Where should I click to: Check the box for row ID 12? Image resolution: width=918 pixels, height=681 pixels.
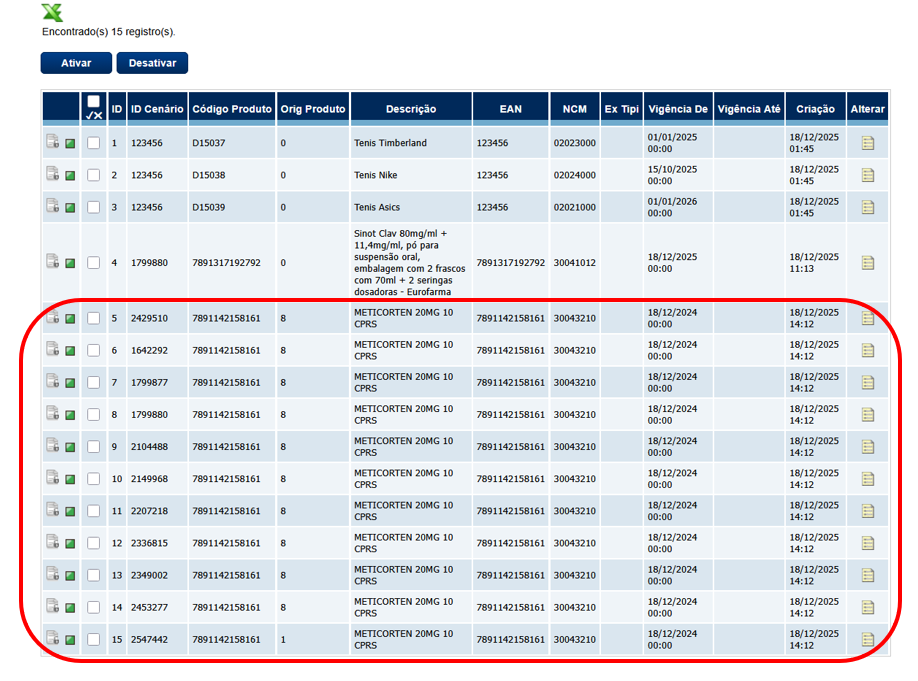click(x=94, y=543)
